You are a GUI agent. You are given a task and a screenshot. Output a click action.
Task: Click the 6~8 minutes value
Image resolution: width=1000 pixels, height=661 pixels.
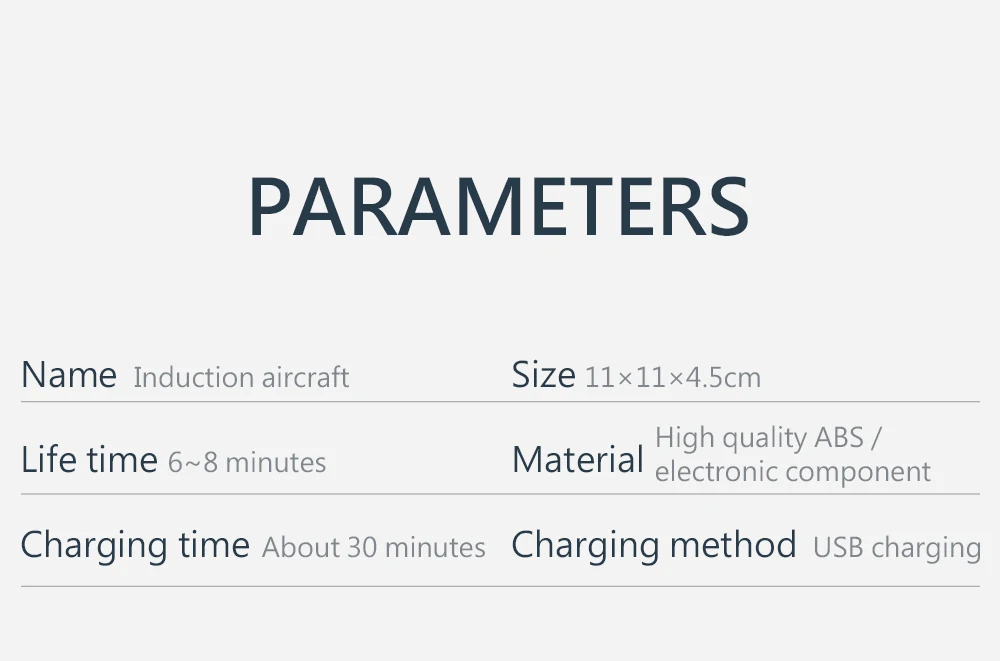click(247, 463)
